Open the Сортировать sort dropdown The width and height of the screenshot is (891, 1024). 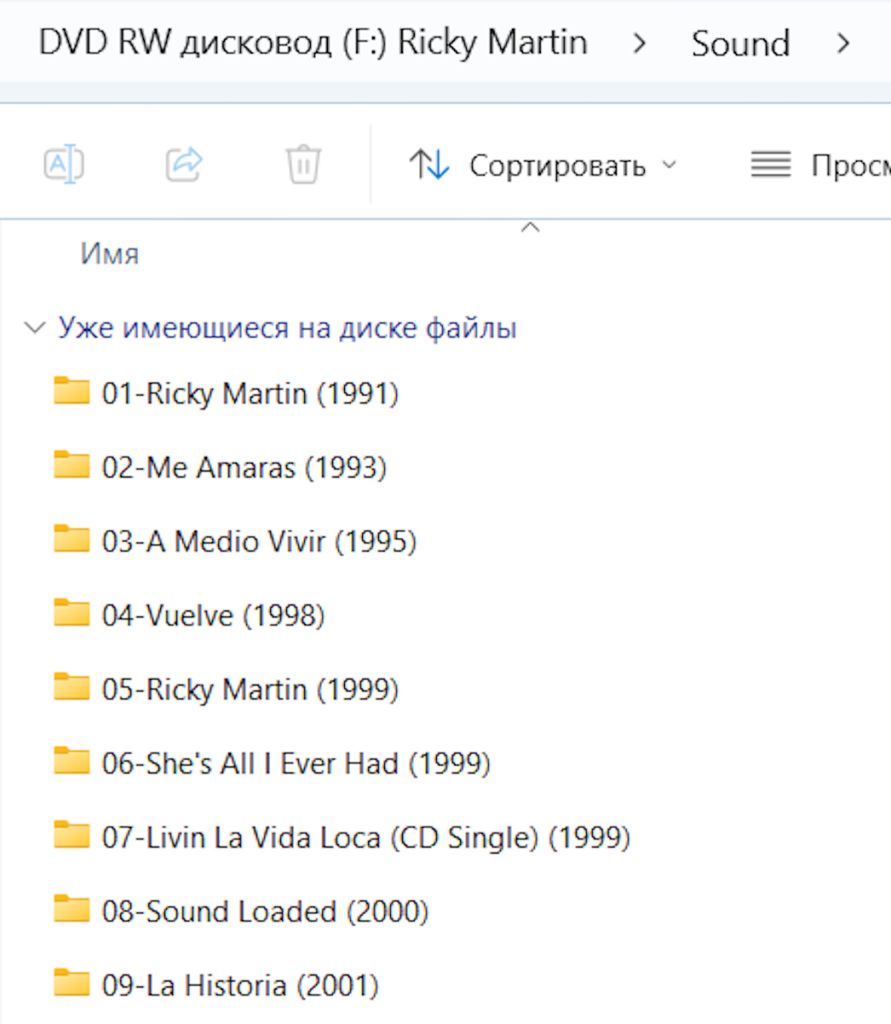pyautogui.click(x=542, y=165)
